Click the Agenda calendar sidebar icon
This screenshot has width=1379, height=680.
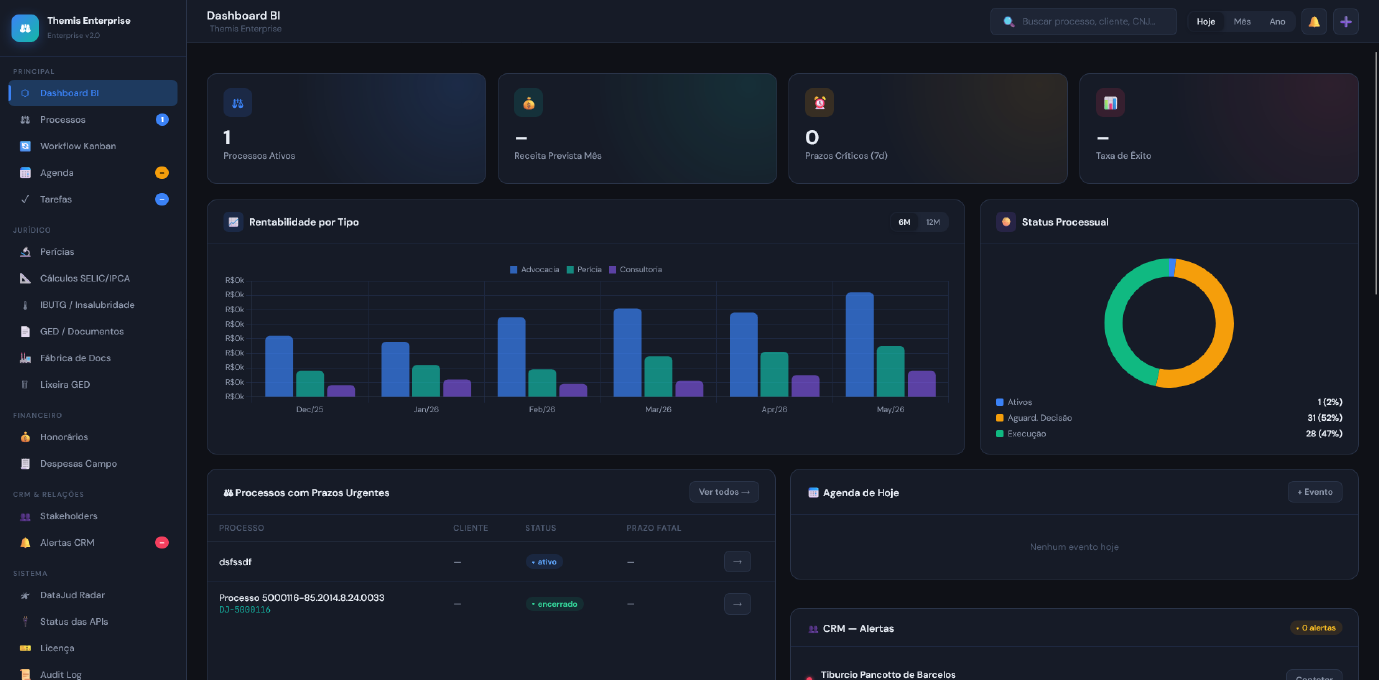click(25, 173)
